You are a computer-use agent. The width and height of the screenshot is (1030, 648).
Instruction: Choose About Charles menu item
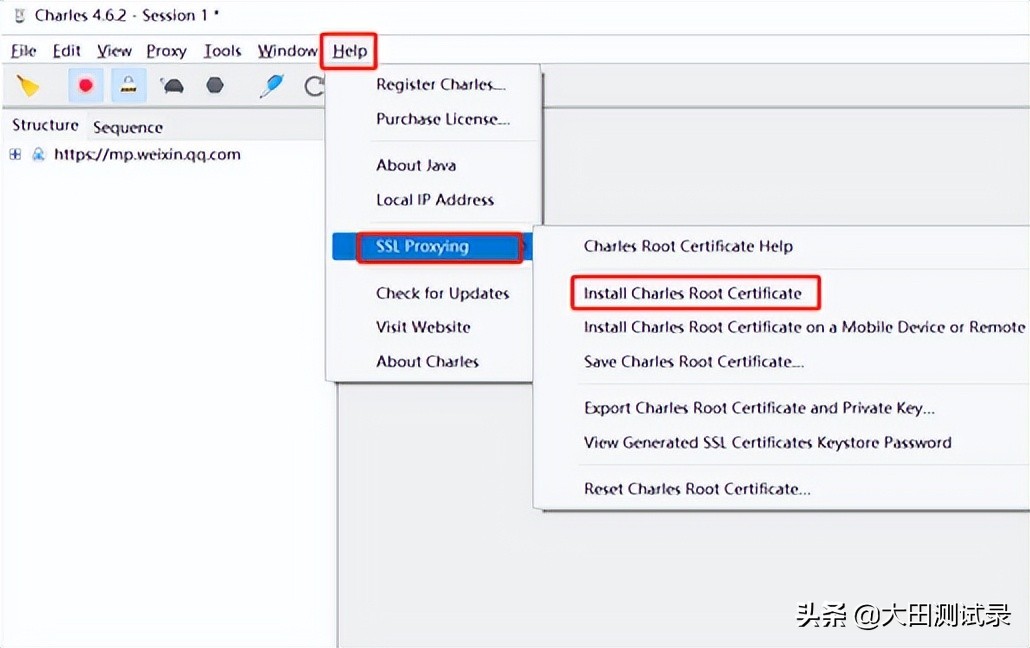(427, 361)
